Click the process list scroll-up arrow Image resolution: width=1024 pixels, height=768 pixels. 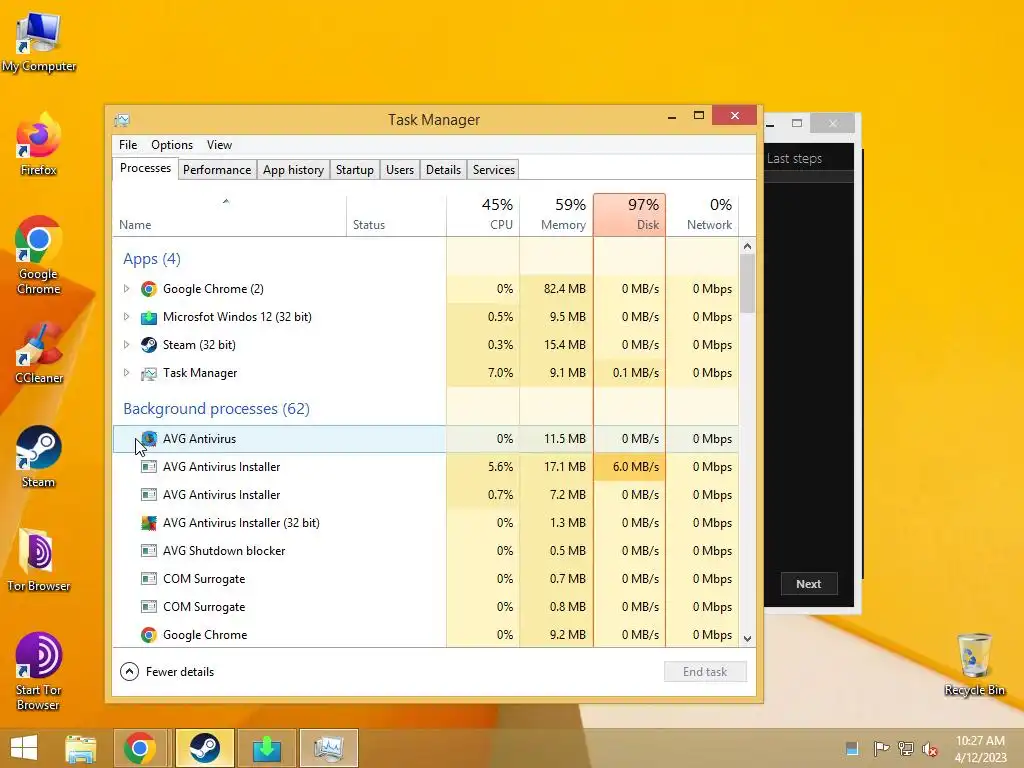(x=748, y=246)
